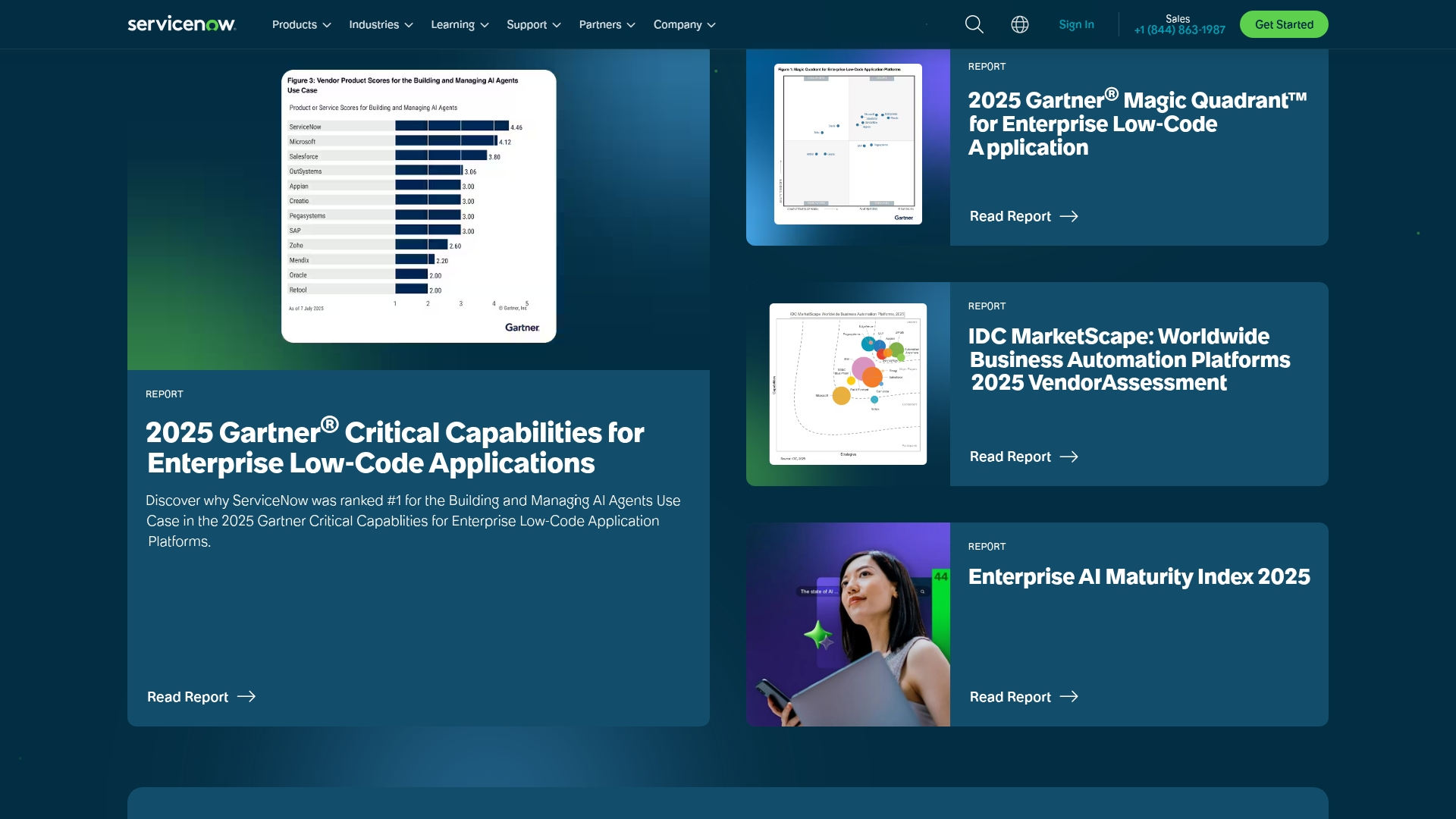Click the Gartner Magic Quadrant chart thumbnail
1456x819 pixels.
(847, 143)
